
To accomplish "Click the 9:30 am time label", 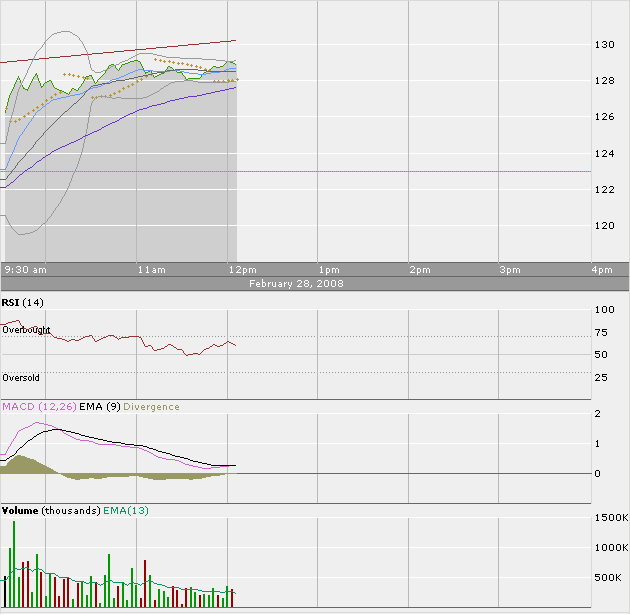I will [x=25, y=270].
